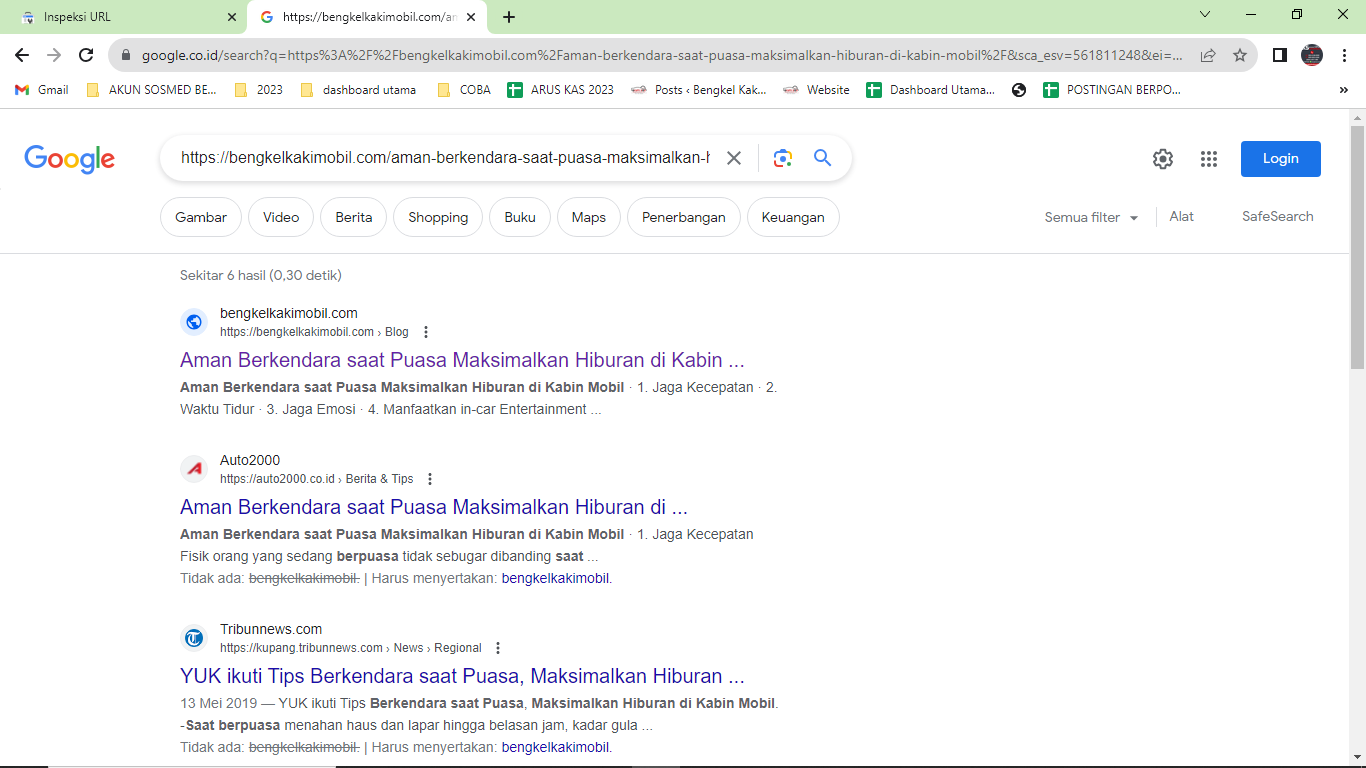The height and width of the screenshot is (768, 1366).
Task: Click the browser Back arrow
Action: pyautogui.click(x=22, y=55)
